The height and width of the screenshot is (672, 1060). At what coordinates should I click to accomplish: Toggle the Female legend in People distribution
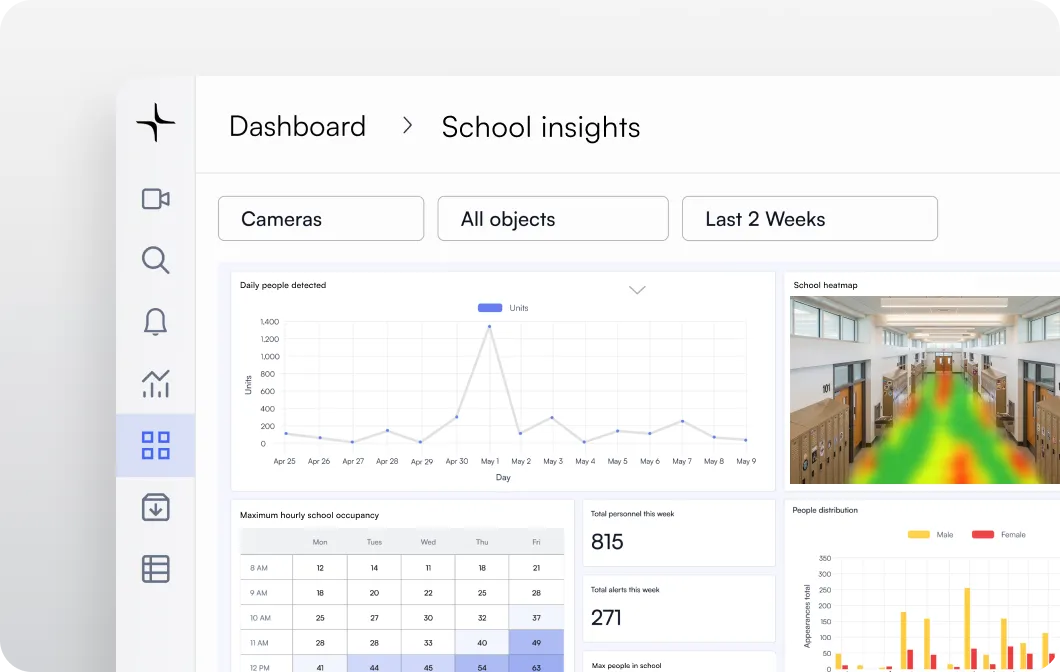click(x=1001, y=534)
